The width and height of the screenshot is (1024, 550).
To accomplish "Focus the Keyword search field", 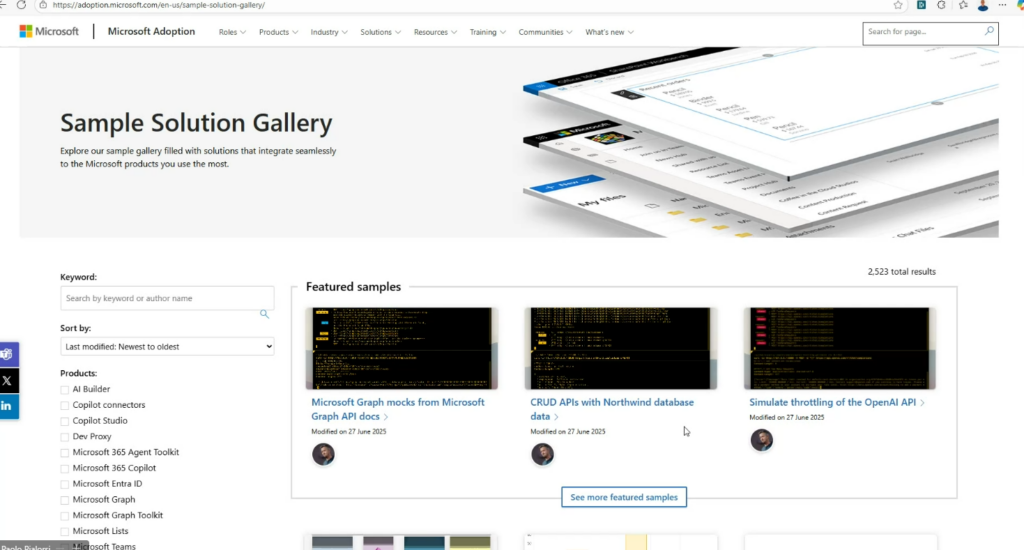I will click(x=167, y=298).
